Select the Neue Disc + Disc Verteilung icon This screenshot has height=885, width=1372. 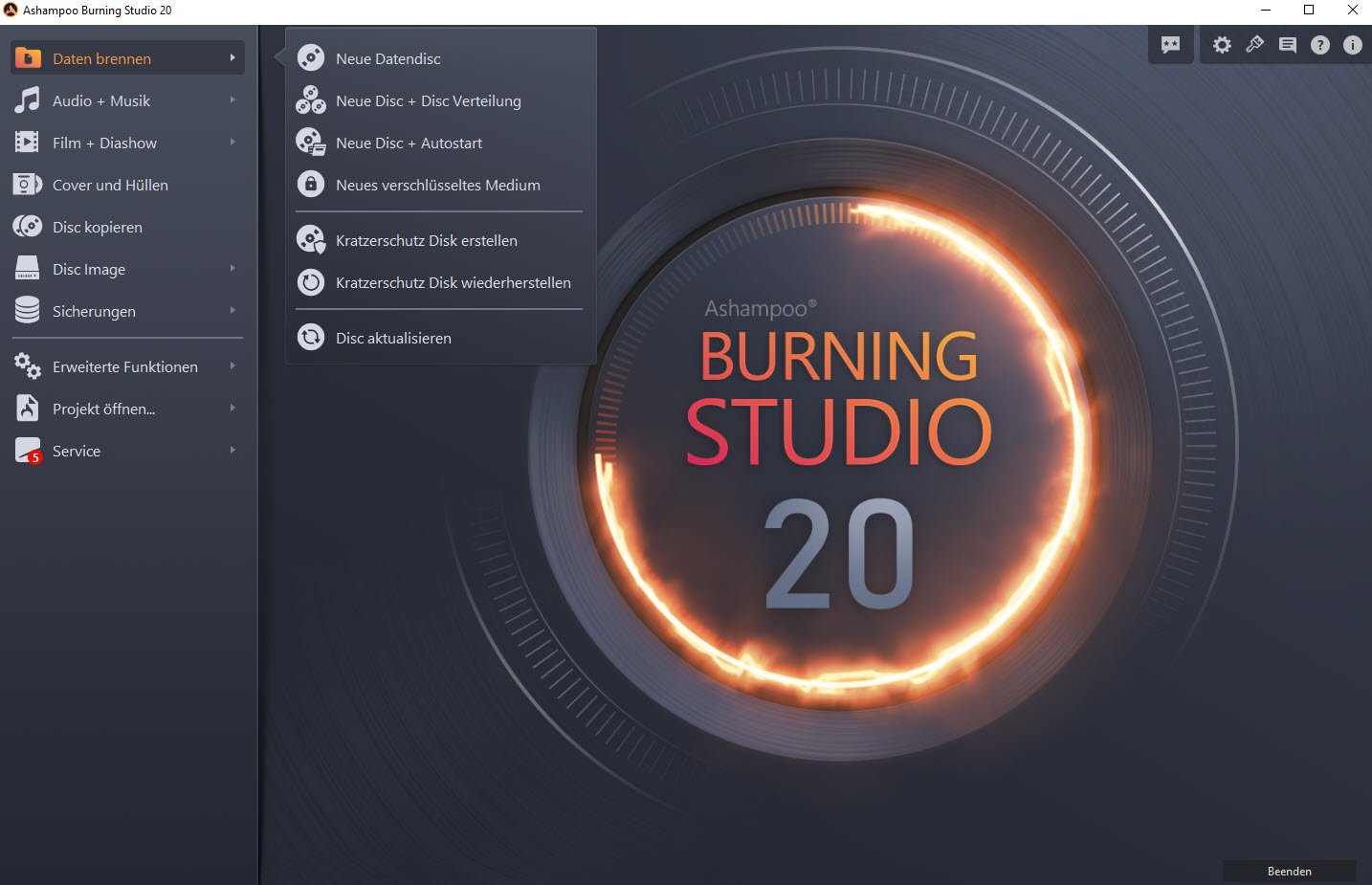311,100
